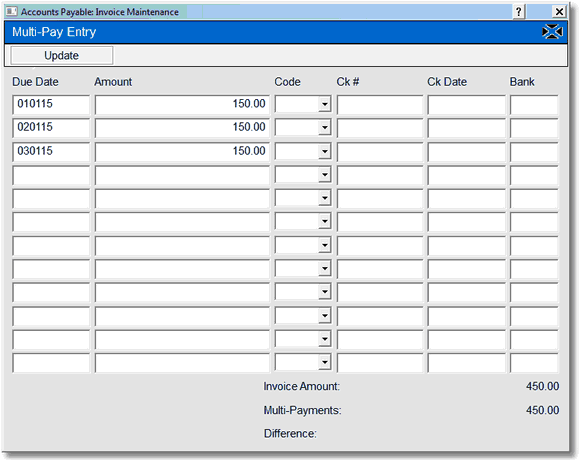Click the Update button
This screenshot has height=463, width=581.
(x=62, y=56)
